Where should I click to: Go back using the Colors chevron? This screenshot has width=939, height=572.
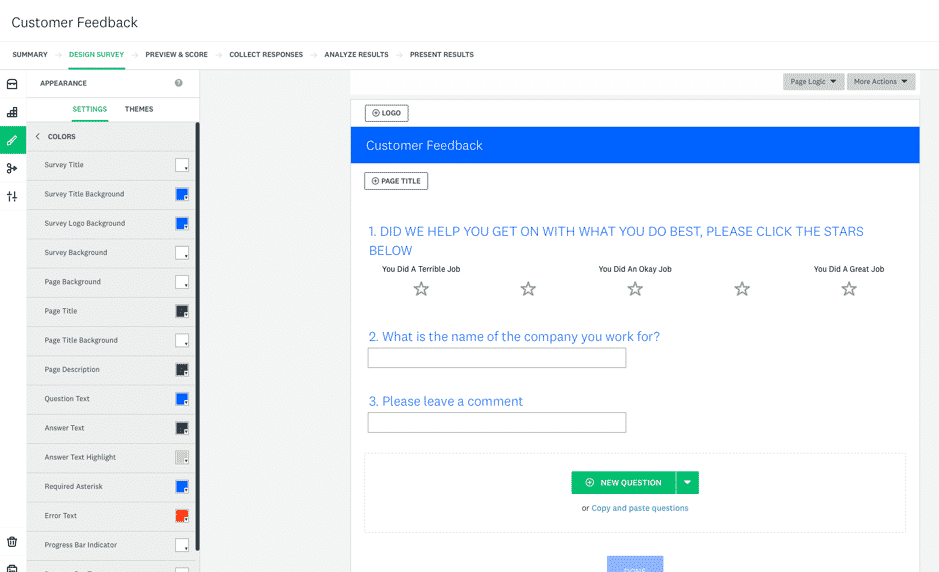(x=38, y=137)
